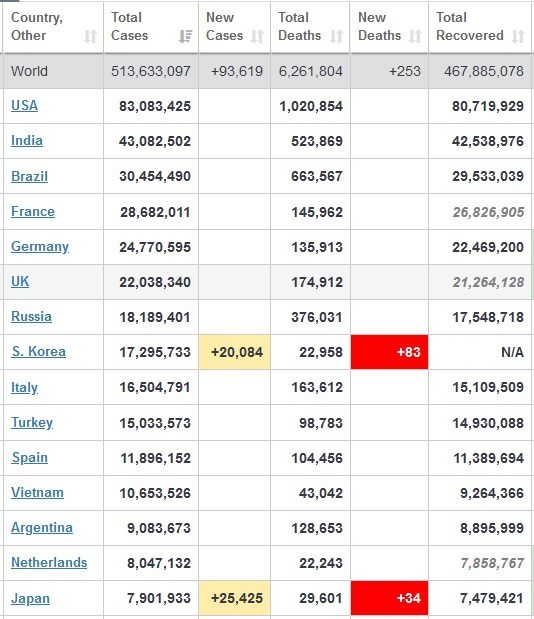Sort by the New Deaths column icon
This screenshot has height=619, width=534.
pyautogui.click(x=415, y=36)
